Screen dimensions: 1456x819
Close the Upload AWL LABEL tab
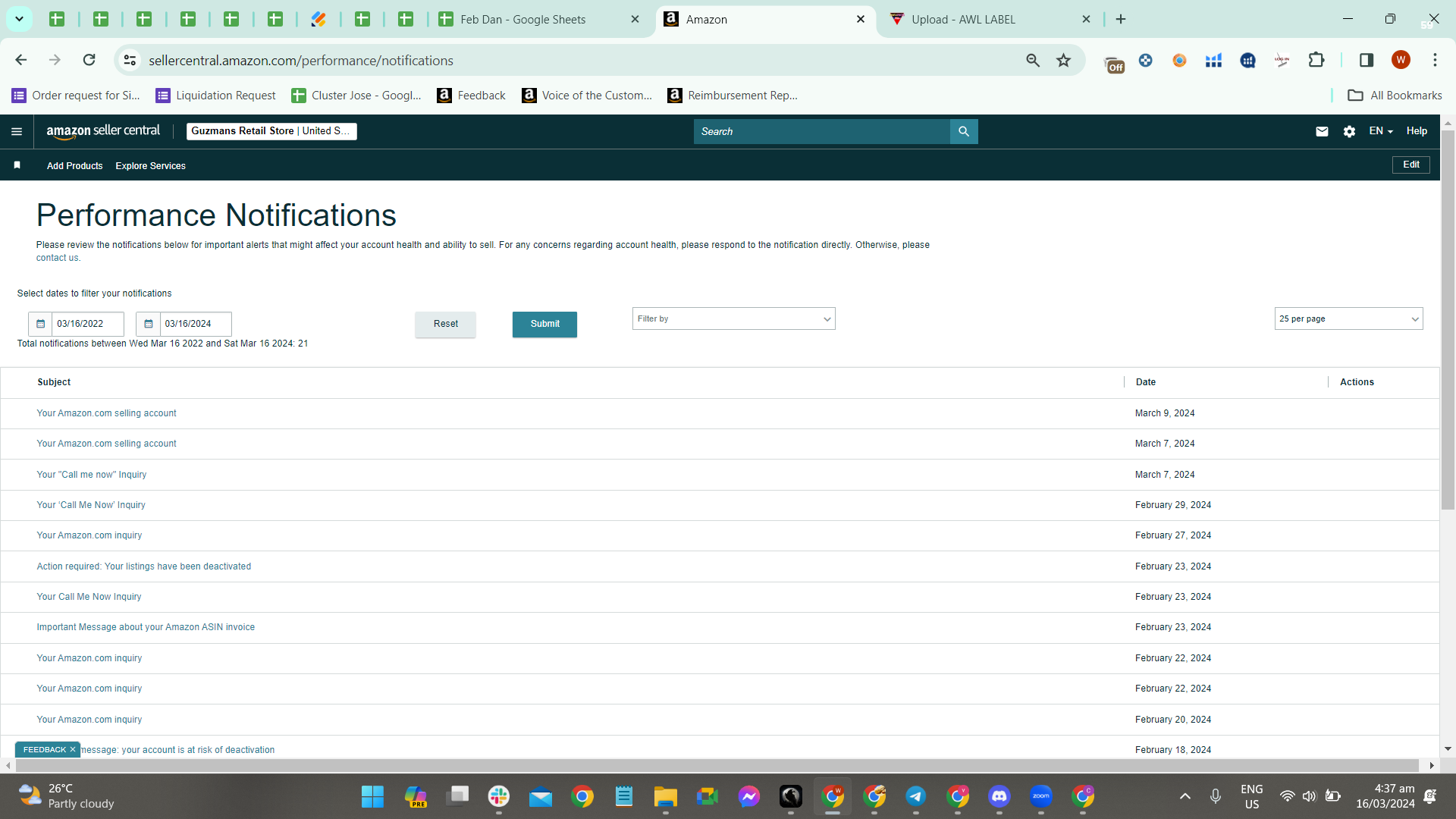[x=1086, y=19]
